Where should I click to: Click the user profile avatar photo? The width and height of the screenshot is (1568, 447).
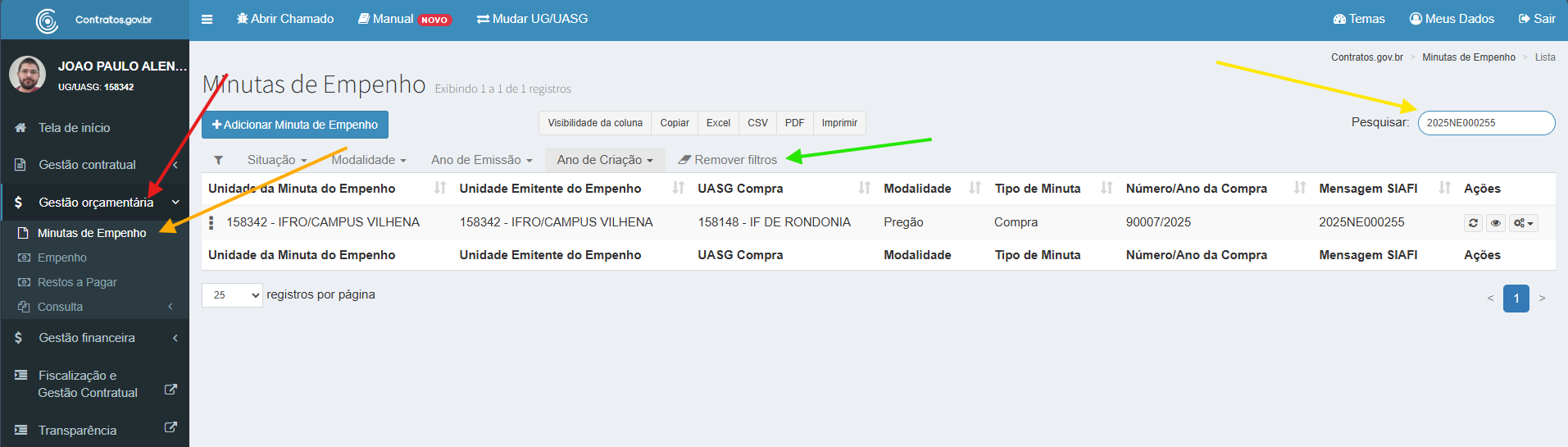(27, 75)
